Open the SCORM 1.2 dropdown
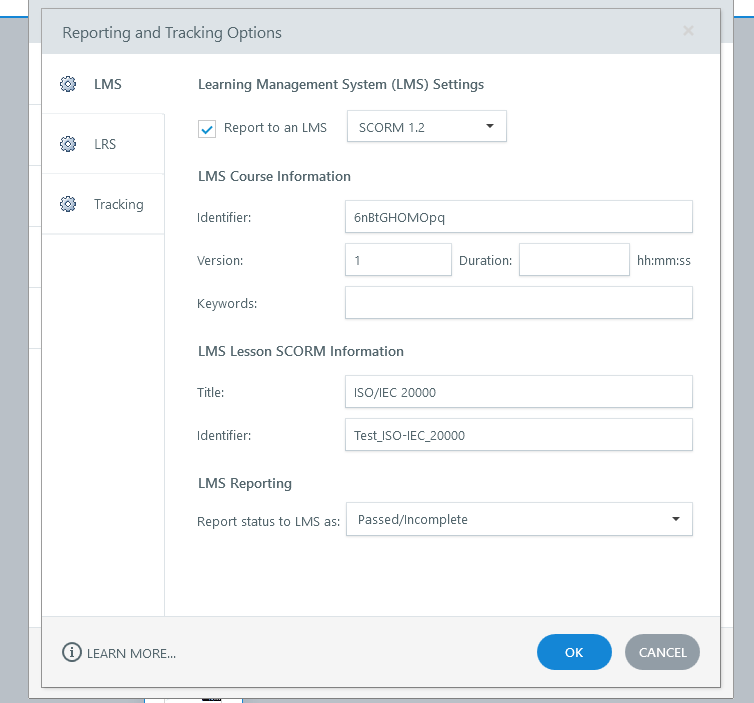 (427, 126)
